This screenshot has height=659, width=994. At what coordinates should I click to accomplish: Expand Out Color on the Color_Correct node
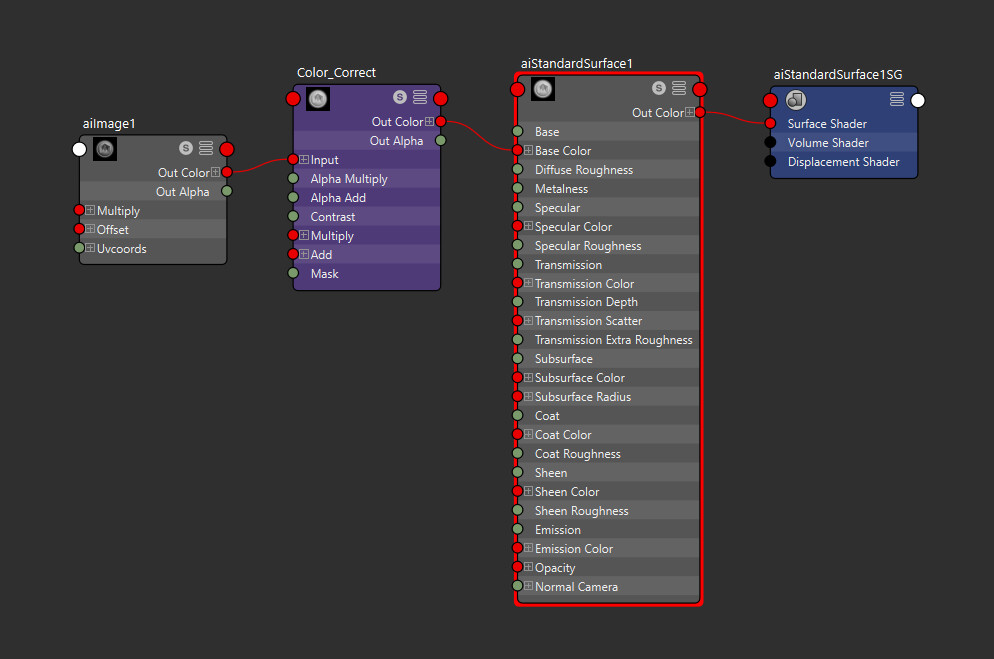click(431, 121)
